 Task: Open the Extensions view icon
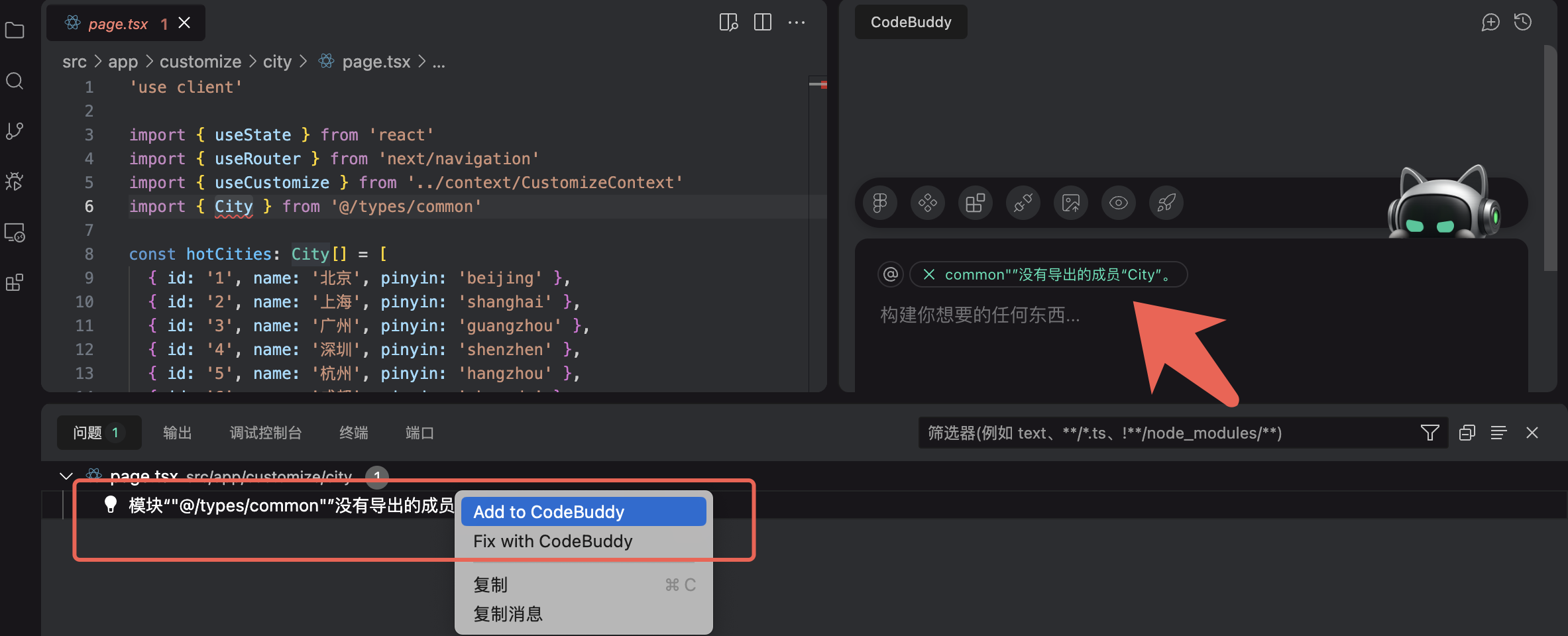pos(15,283)
